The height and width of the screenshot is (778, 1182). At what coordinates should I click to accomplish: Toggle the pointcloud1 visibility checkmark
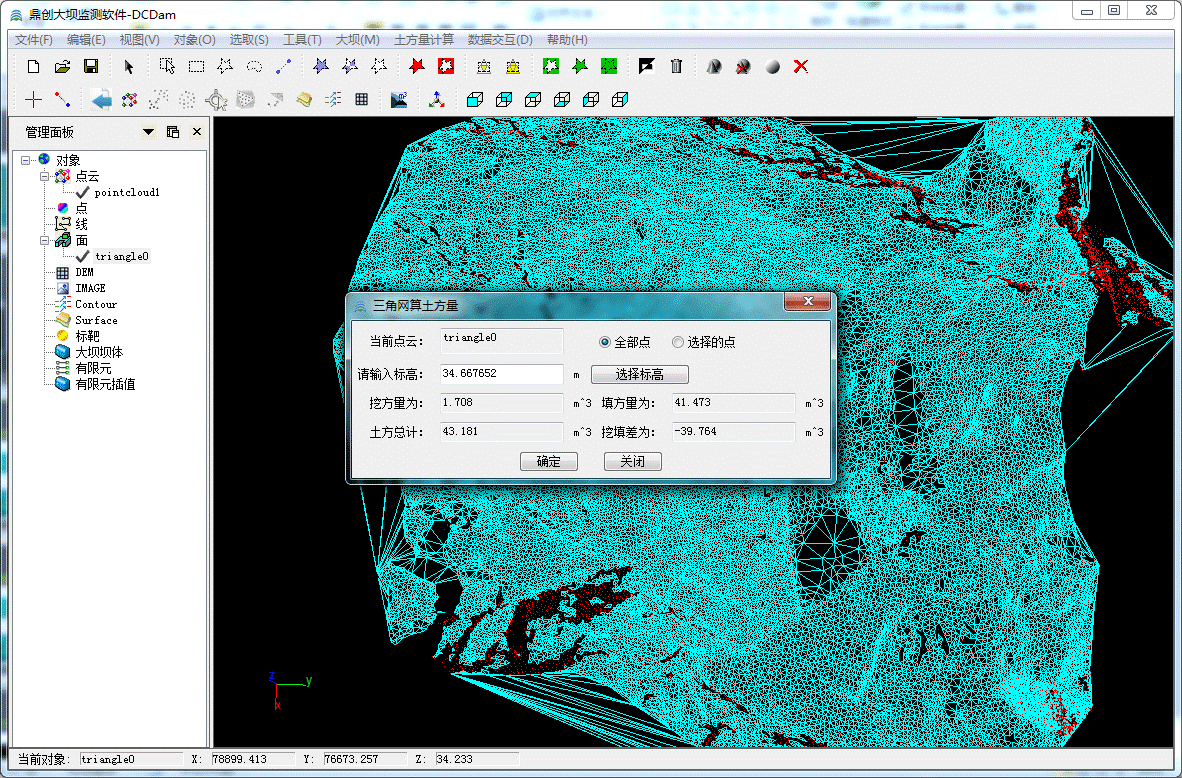pyautogui.click(x=82, y=192)
